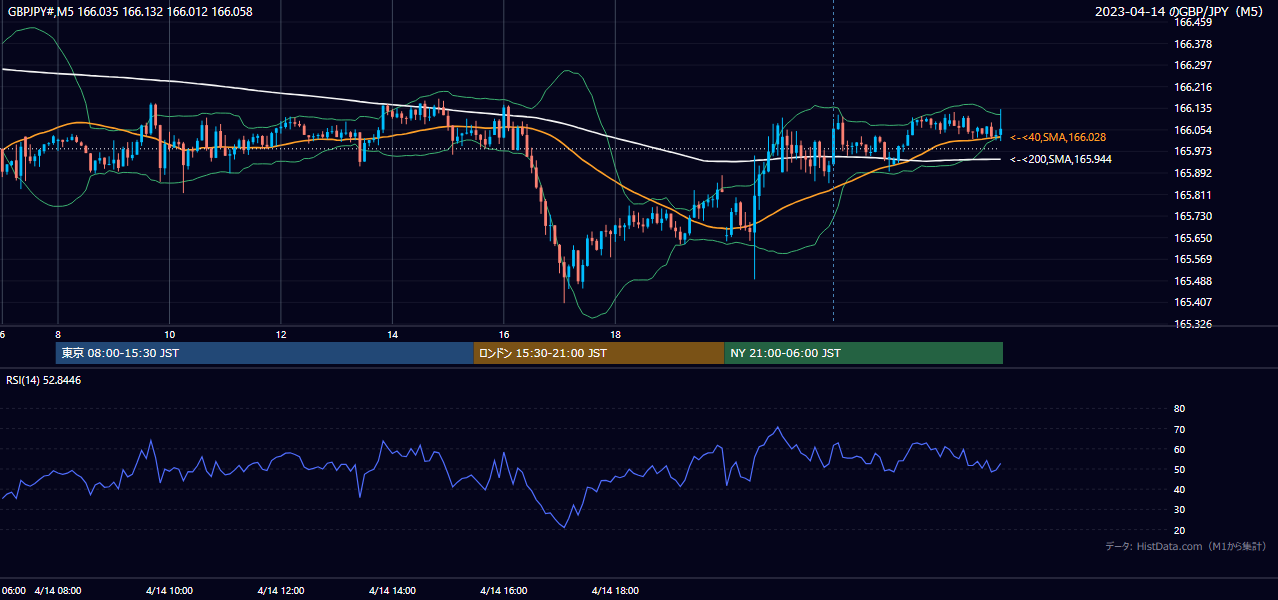Click price axis value 166.297
This screenshot has height=600, width=1278.
click(x=1193, y=65)
